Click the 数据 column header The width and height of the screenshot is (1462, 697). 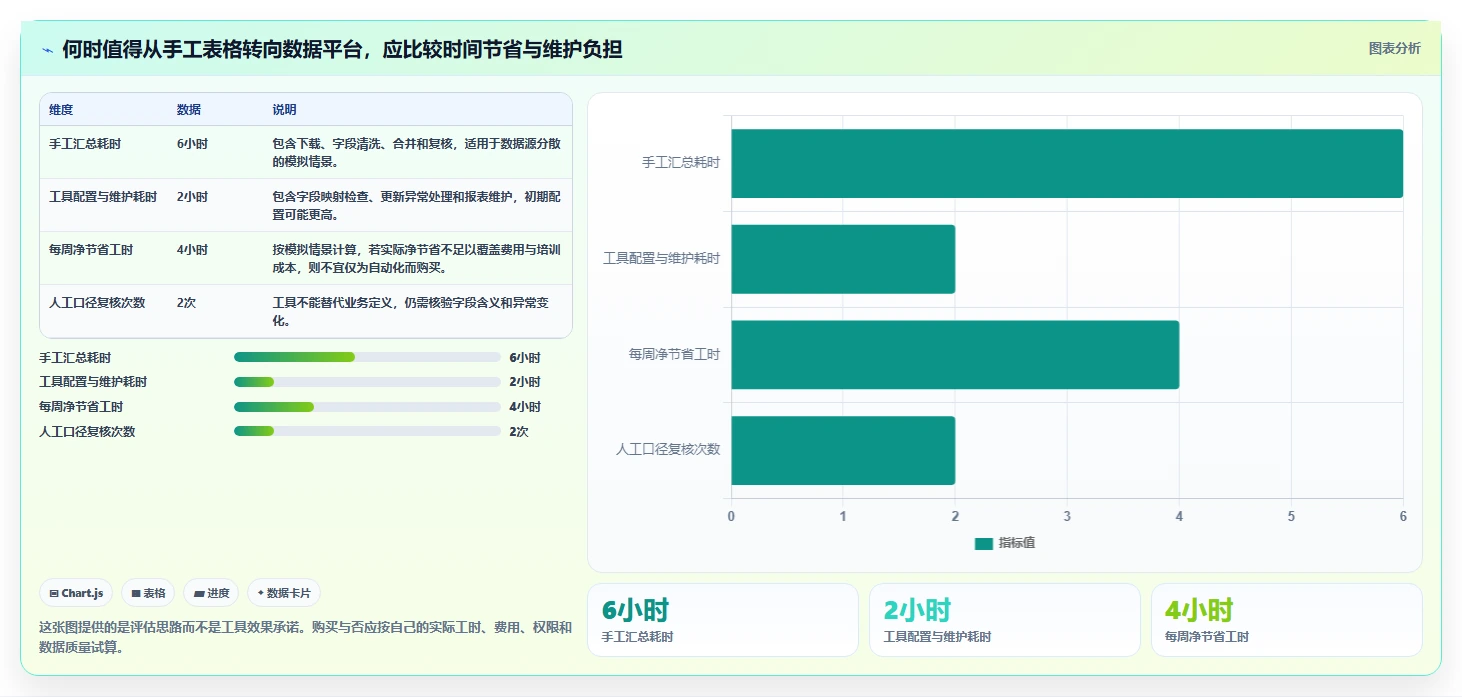point(189,110)
